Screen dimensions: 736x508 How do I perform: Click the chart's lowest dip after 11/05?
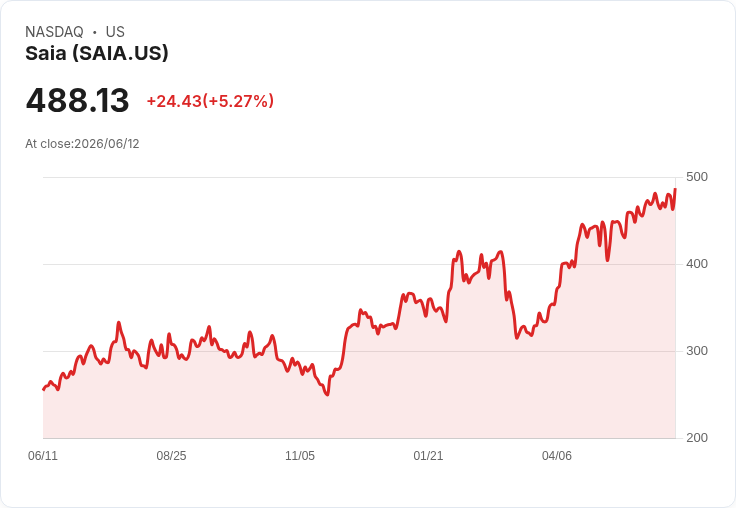[327, 394]
